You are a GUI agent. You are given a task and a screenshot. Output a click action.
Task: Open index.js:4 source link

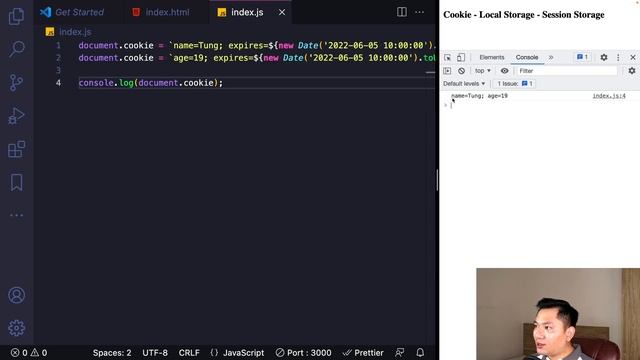609,96
